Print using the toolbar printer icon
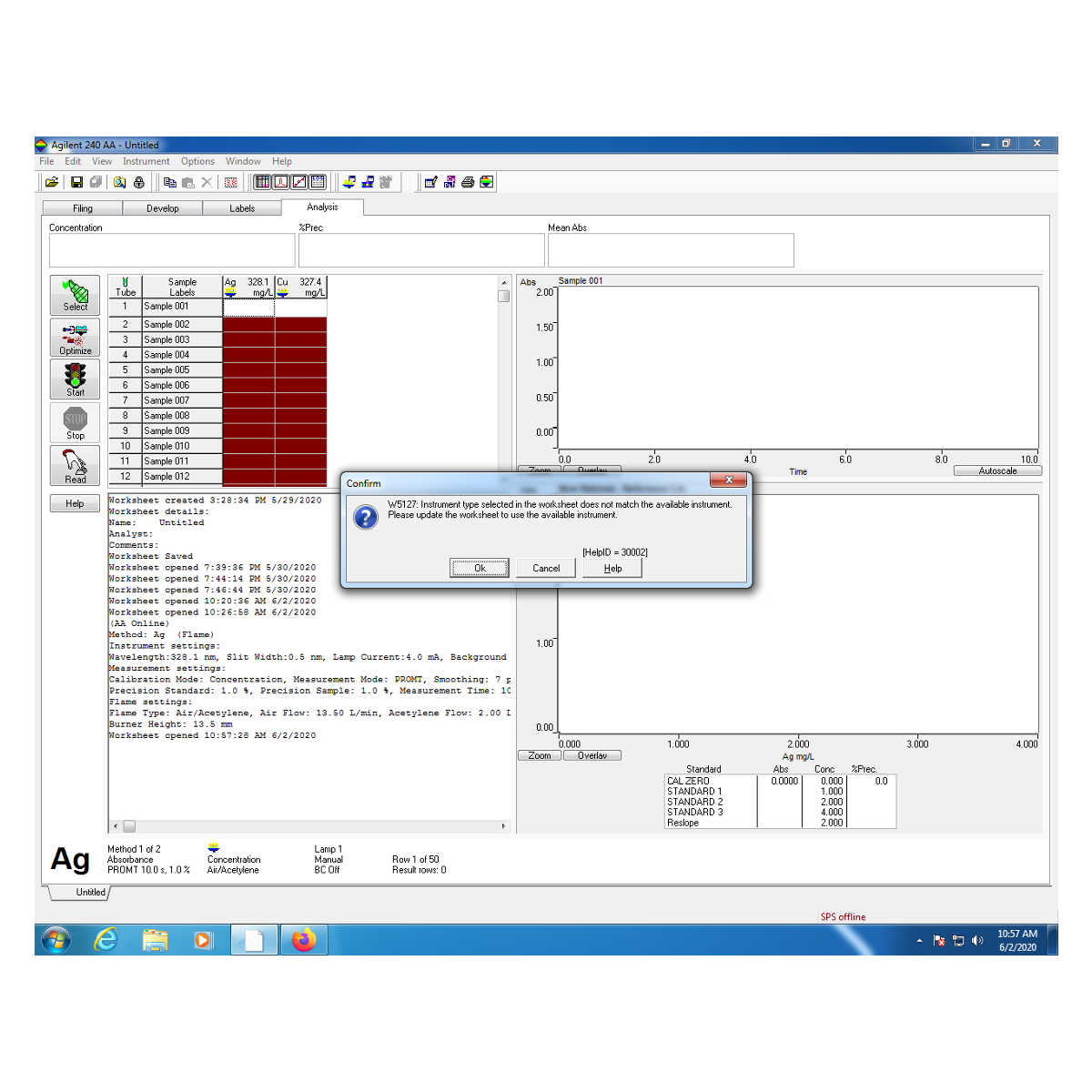1092x1092 pixels. coord(468,182)
